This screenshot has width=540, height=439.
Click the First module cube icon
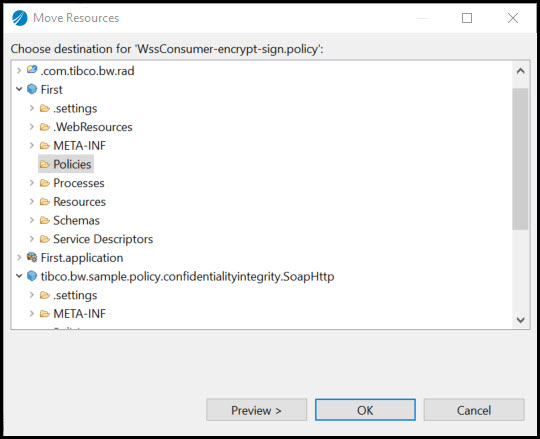tap(32, 89)
